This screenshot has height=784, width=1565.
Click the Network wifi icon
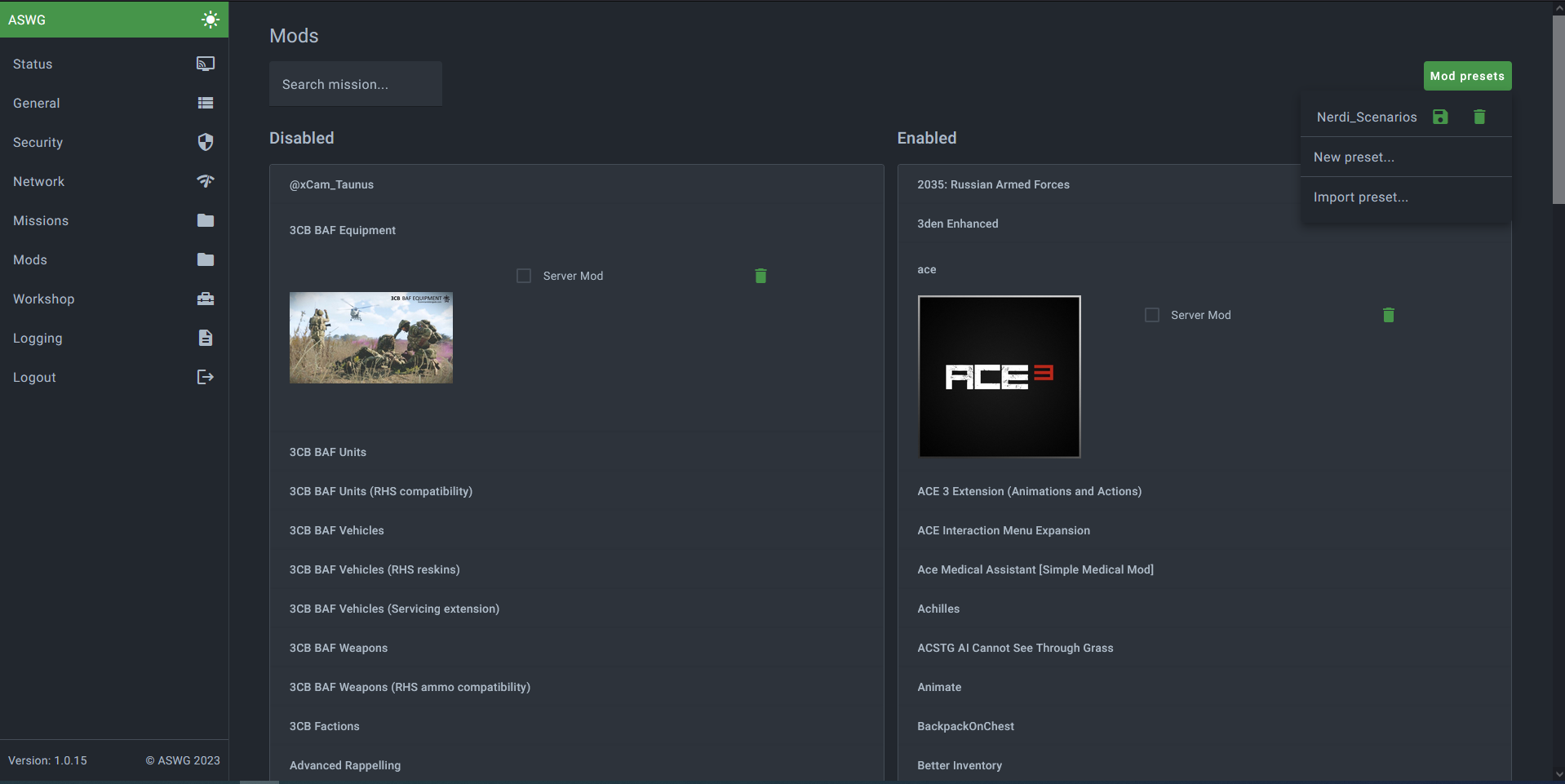206,181
